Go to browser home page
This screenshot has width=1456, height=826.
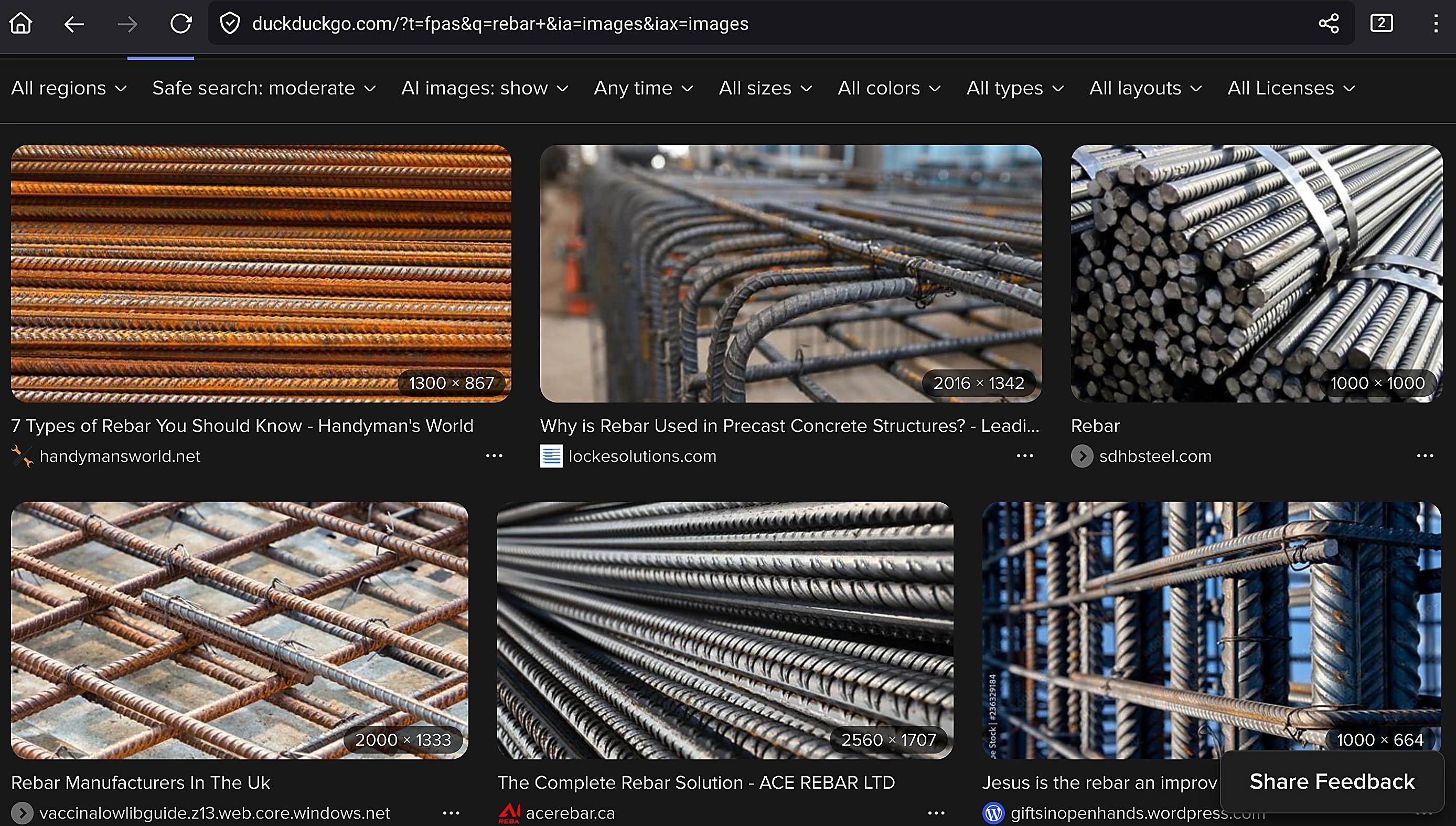[x=21, y=23]
